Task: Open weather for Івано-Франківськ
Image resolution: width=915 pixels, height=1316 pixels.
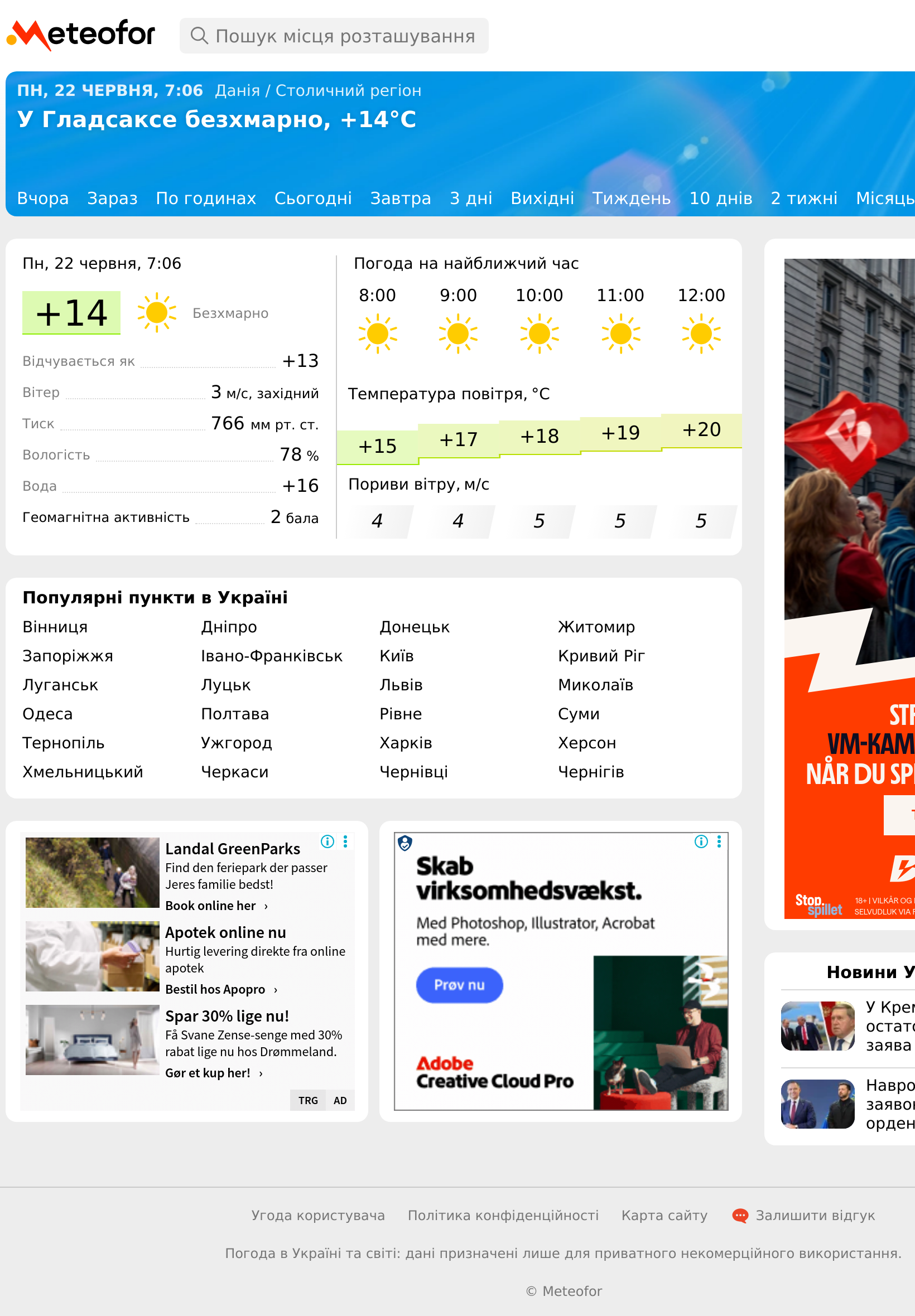Action: [272, 656]
